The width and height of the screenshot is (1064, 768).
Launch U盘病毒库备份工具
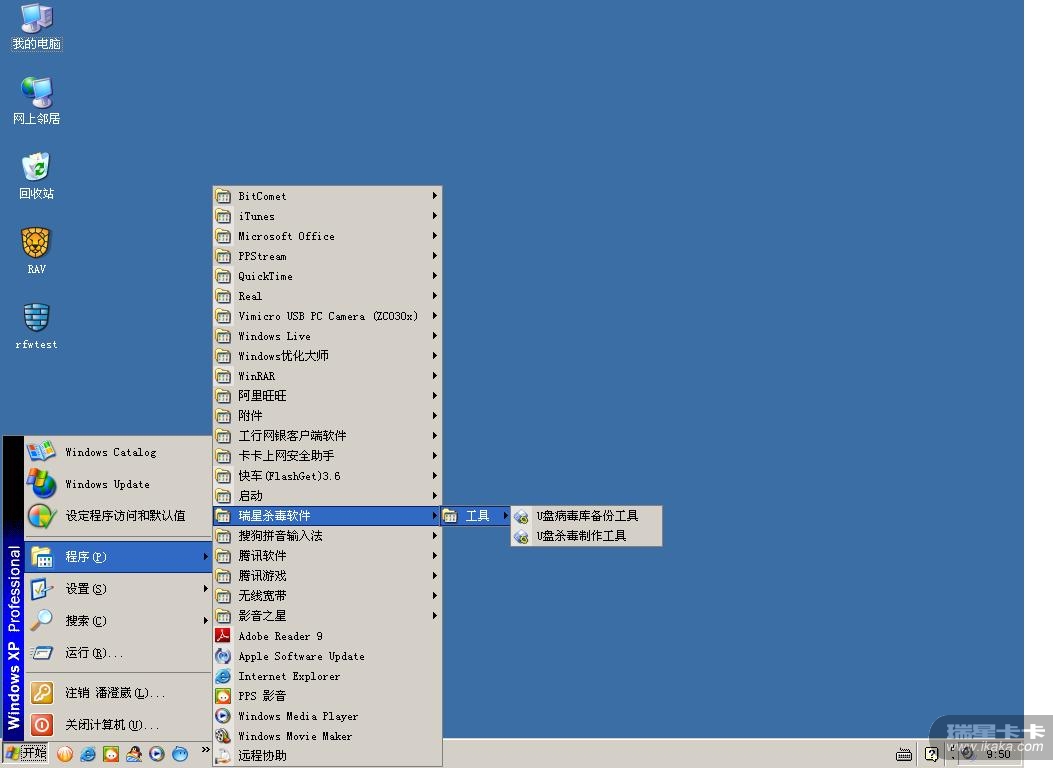coord(586,516)
